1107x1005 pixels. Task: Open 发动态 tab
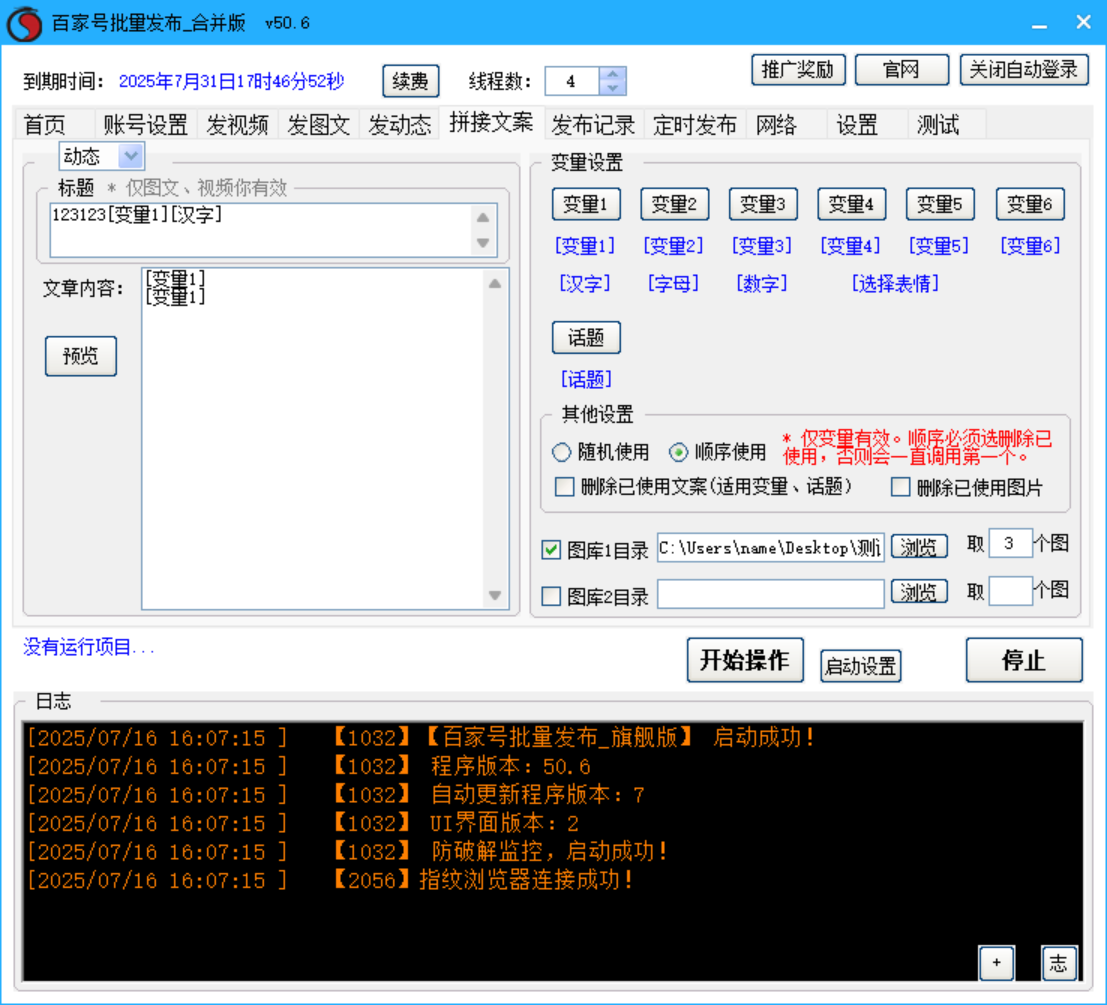pos(400,125)
